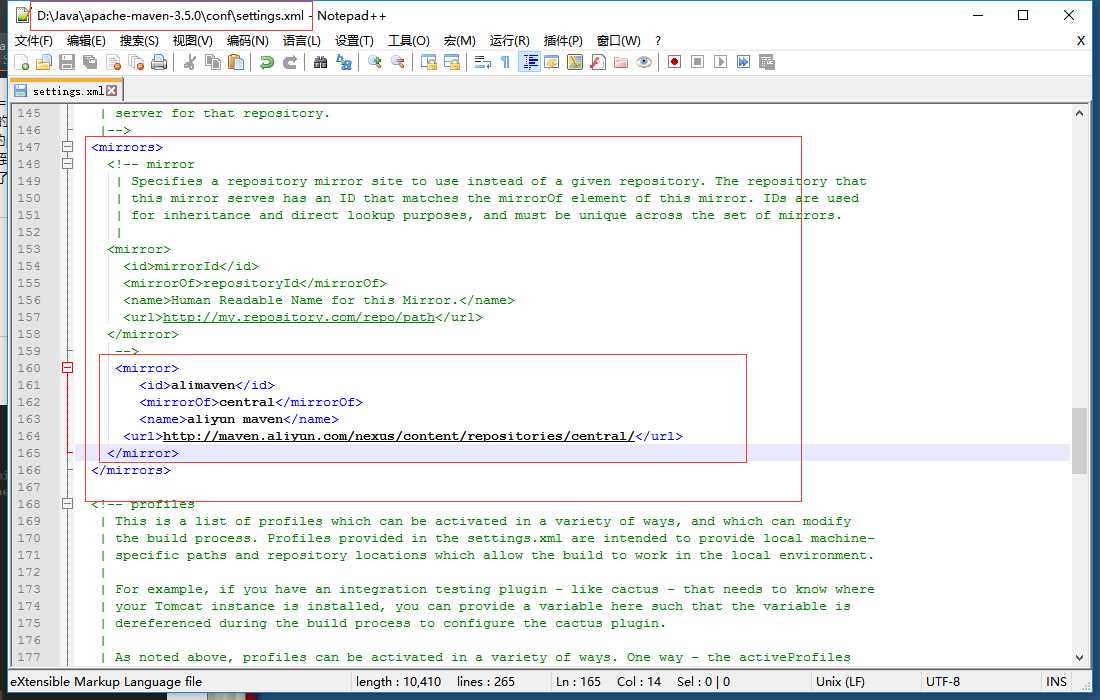This screenshot has height=700, width=1100.
Task: Select the settings.xml tab
Action: [67, 91]
